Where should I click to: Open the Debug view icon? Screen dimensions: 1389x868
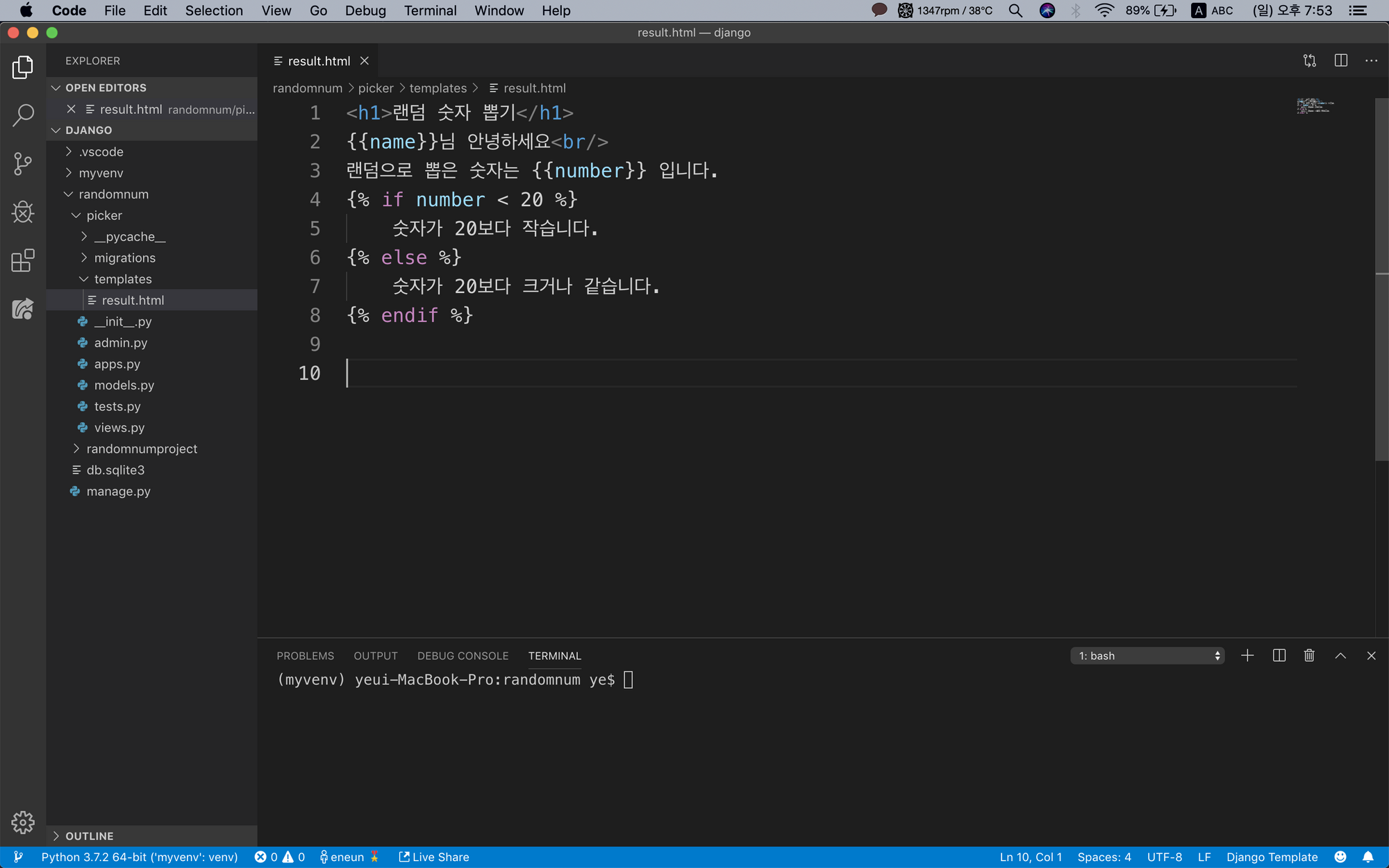pos(23,212)
